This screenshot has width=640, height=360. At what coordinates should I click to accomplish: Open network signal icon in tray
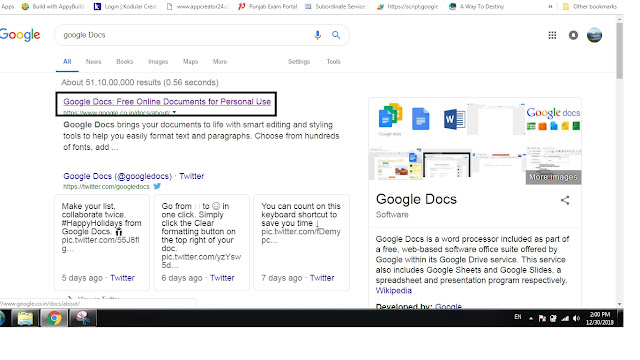(x=565, y=318)
